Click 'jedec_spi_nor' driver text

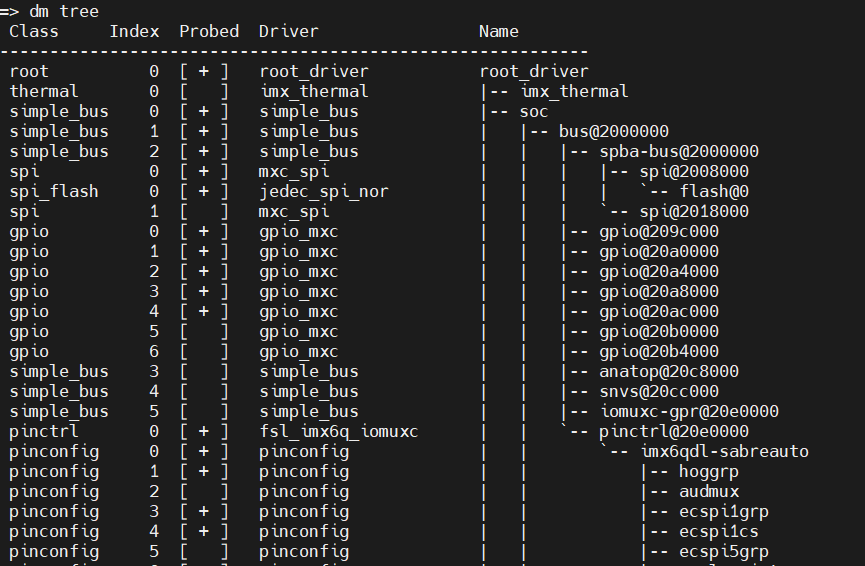[x=324, y=191]
